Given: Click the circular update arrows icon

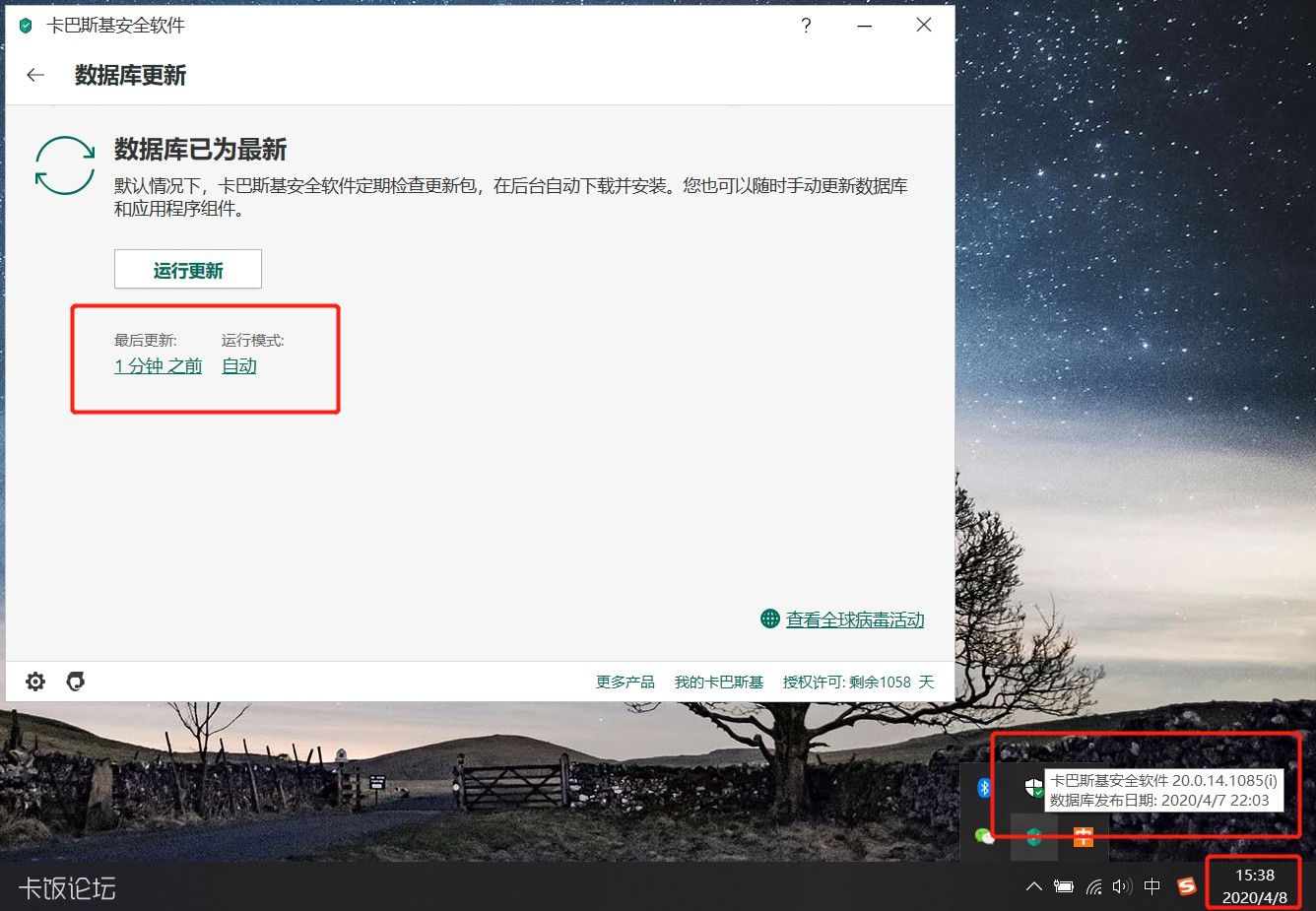Looking at the screenshot, I should tap(65, 165).
